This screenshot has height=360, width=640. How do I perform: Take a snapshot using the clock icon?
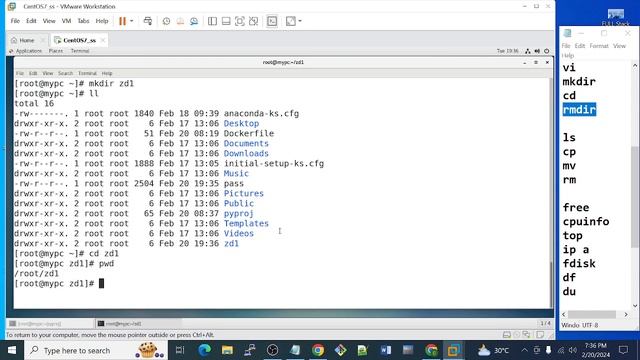click(166, 21)
